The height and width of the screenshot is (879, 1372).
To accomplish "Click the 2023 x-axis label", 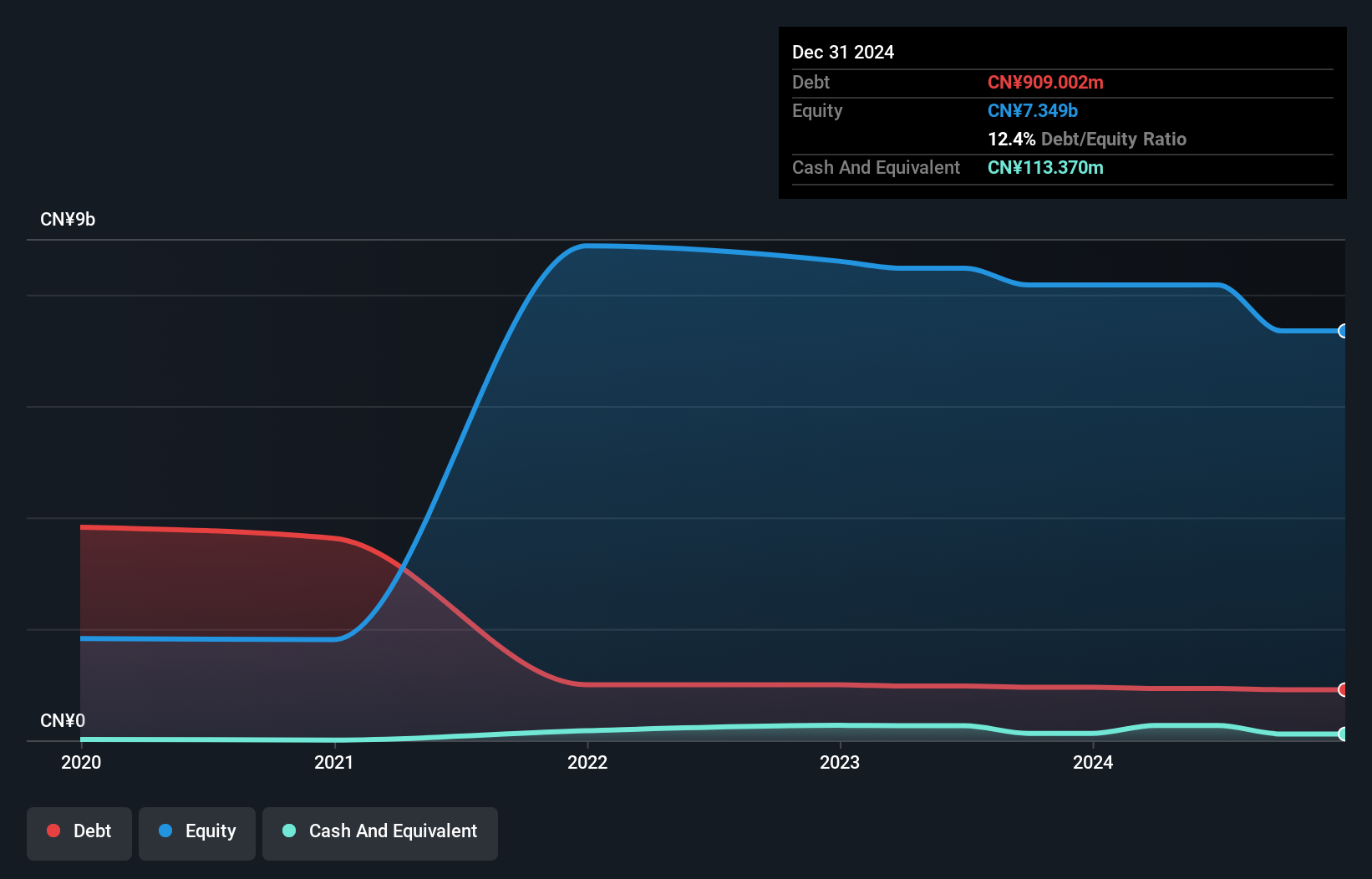I will coord(840,762).
